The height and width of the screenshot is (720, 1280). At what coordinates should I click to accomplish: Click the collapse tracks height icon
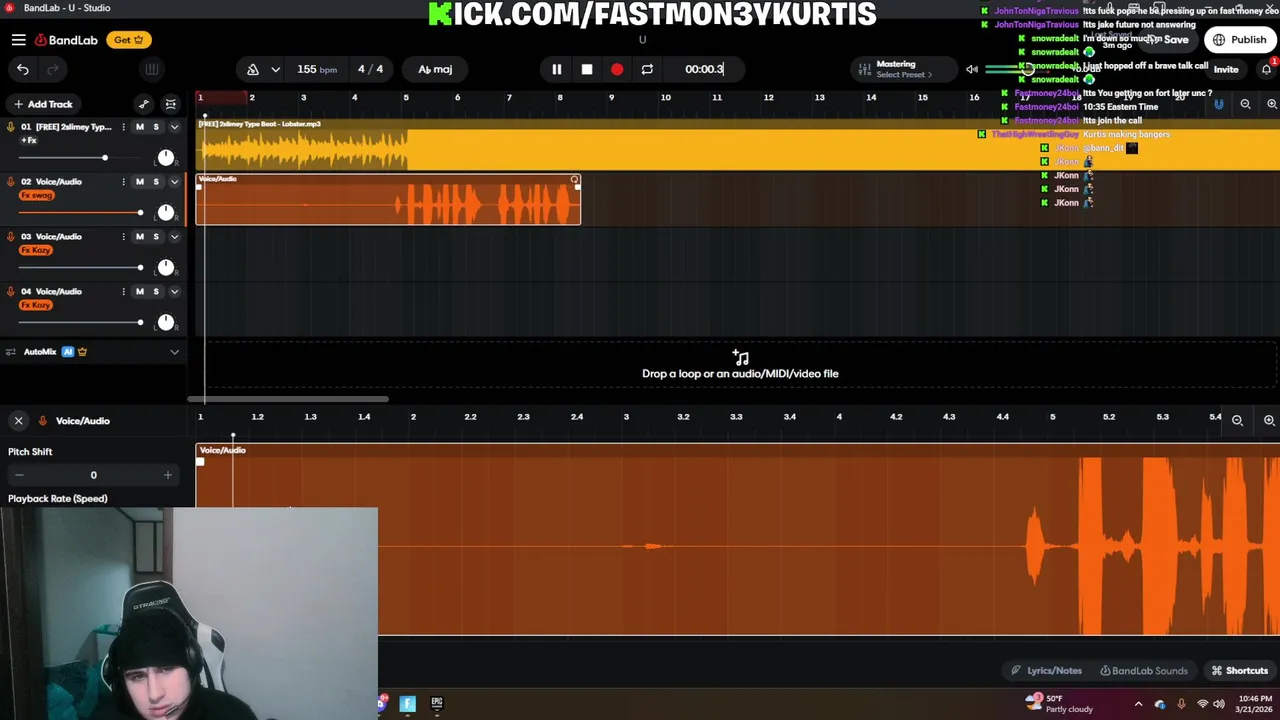(x=171, y=104)
